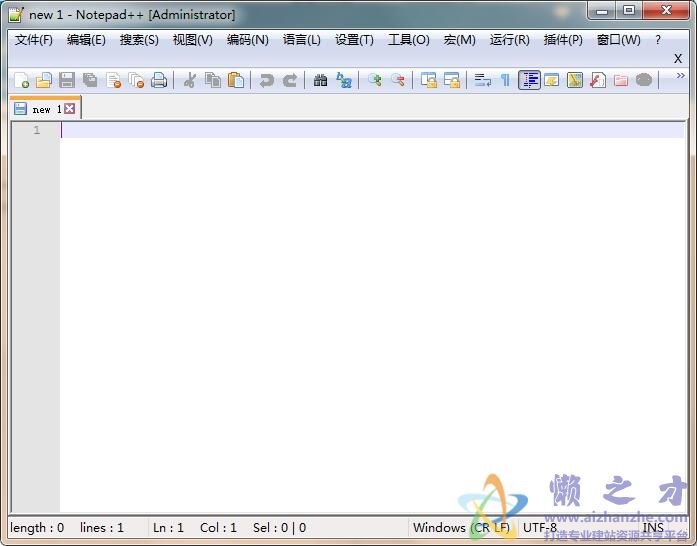Maximize the Notepad++ window
Viewport: 697px width, 546px height.
[x=629, y=10]
